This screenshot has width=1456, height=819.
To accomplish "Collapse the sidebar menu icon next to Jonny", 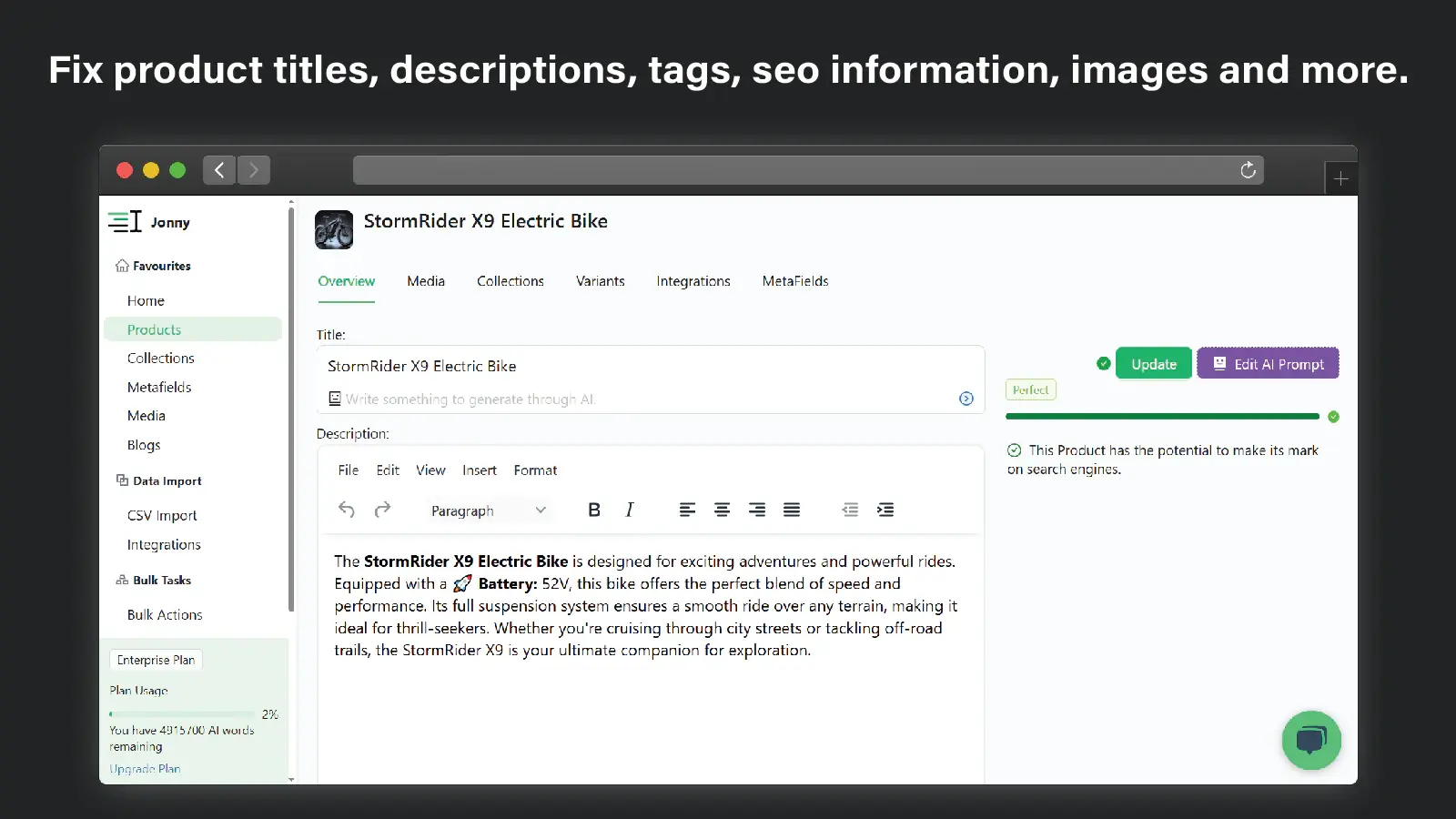I will click(125, 222).
